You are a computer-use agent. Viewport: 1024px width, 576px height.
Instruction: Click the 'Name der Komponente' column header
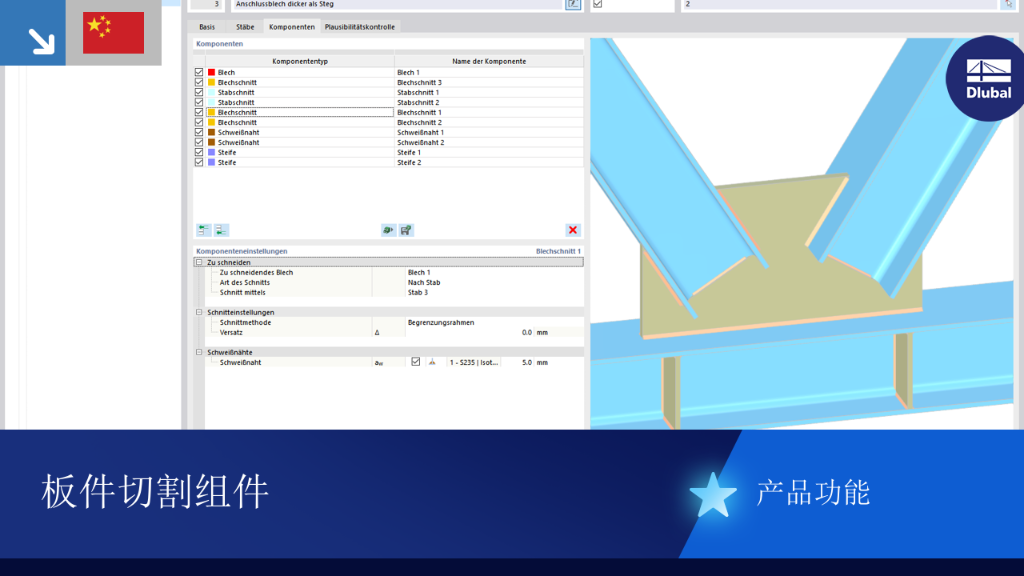click(x=489, y=61)
